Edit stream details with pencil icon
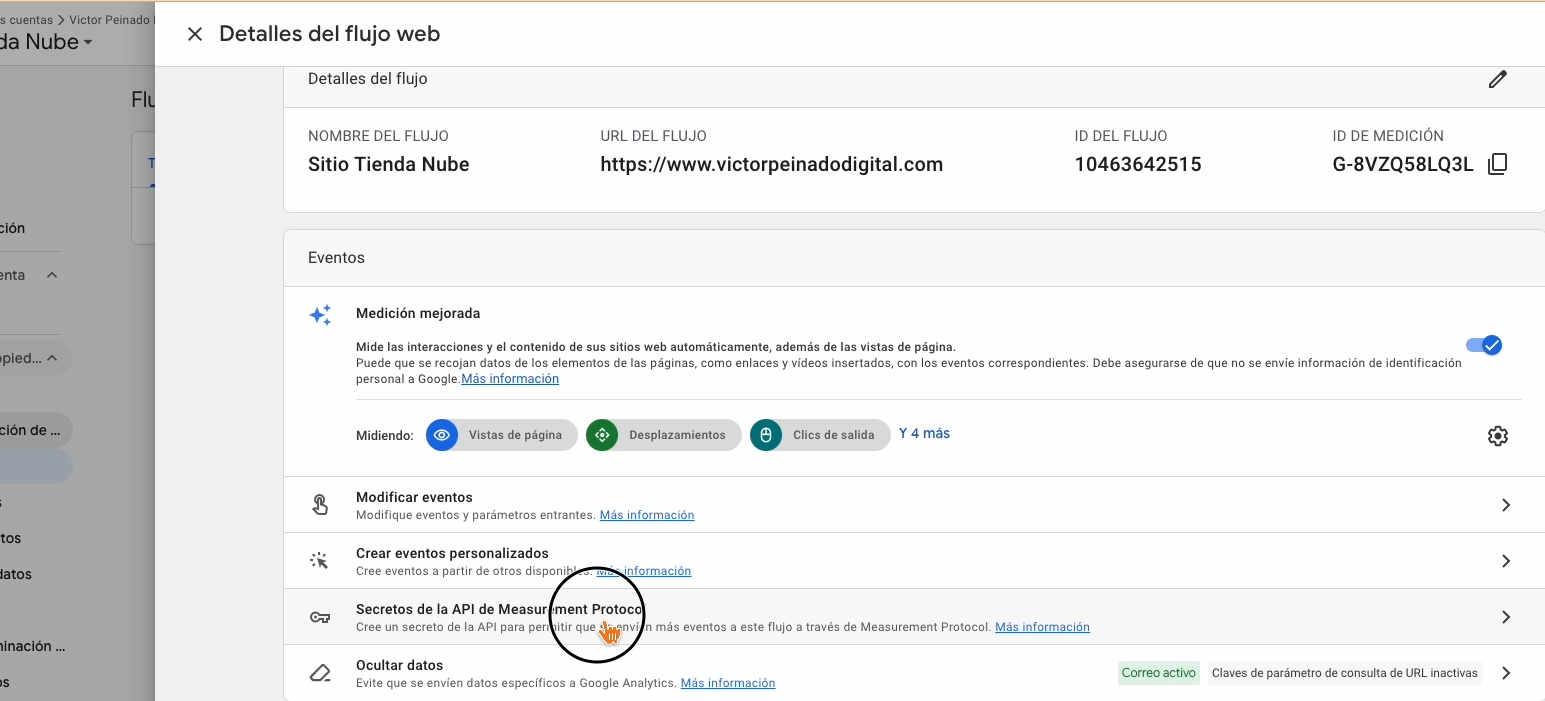Screen dimensions: 1545x701 tap(1497, 79)
